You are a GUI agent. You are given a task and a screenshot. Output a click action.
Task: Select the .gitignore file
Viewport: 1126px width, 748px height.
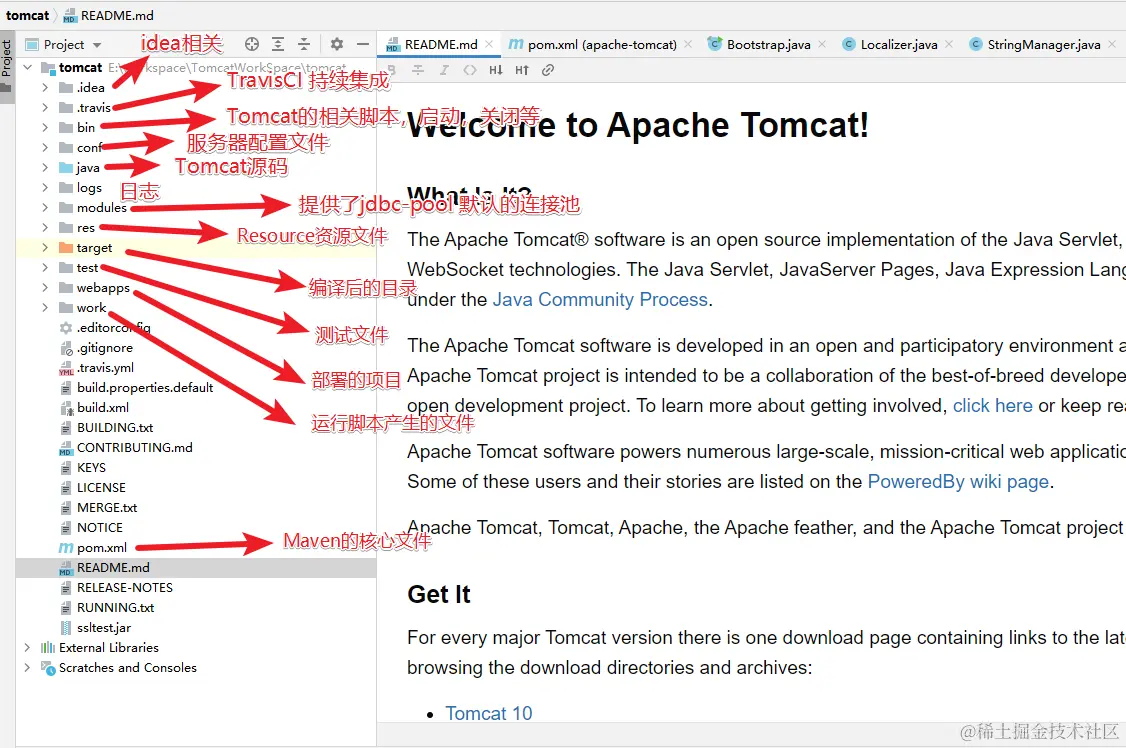pyautogui.click(x=105, y=348)
